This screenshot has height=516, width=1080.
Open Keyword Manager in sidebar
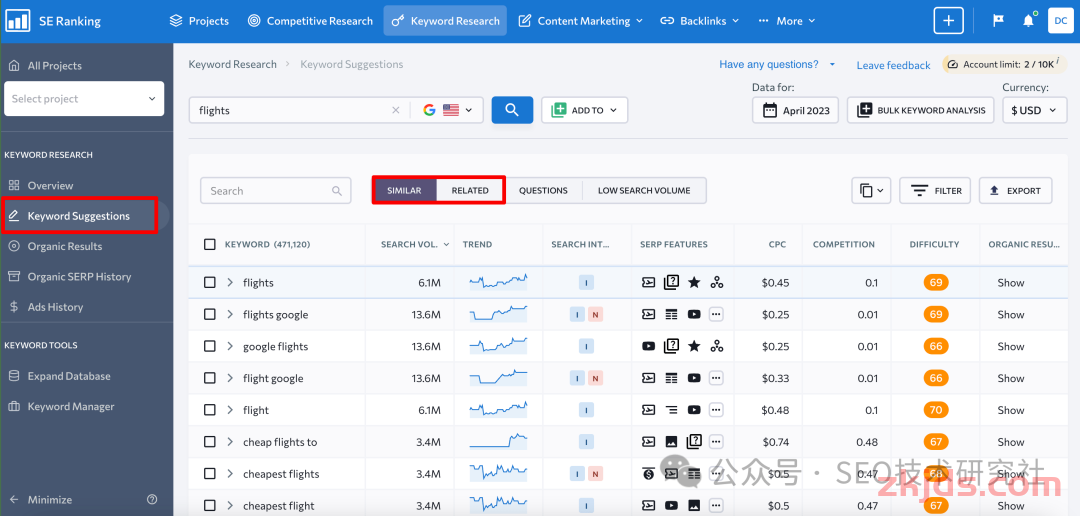click(x=61, y=406)
